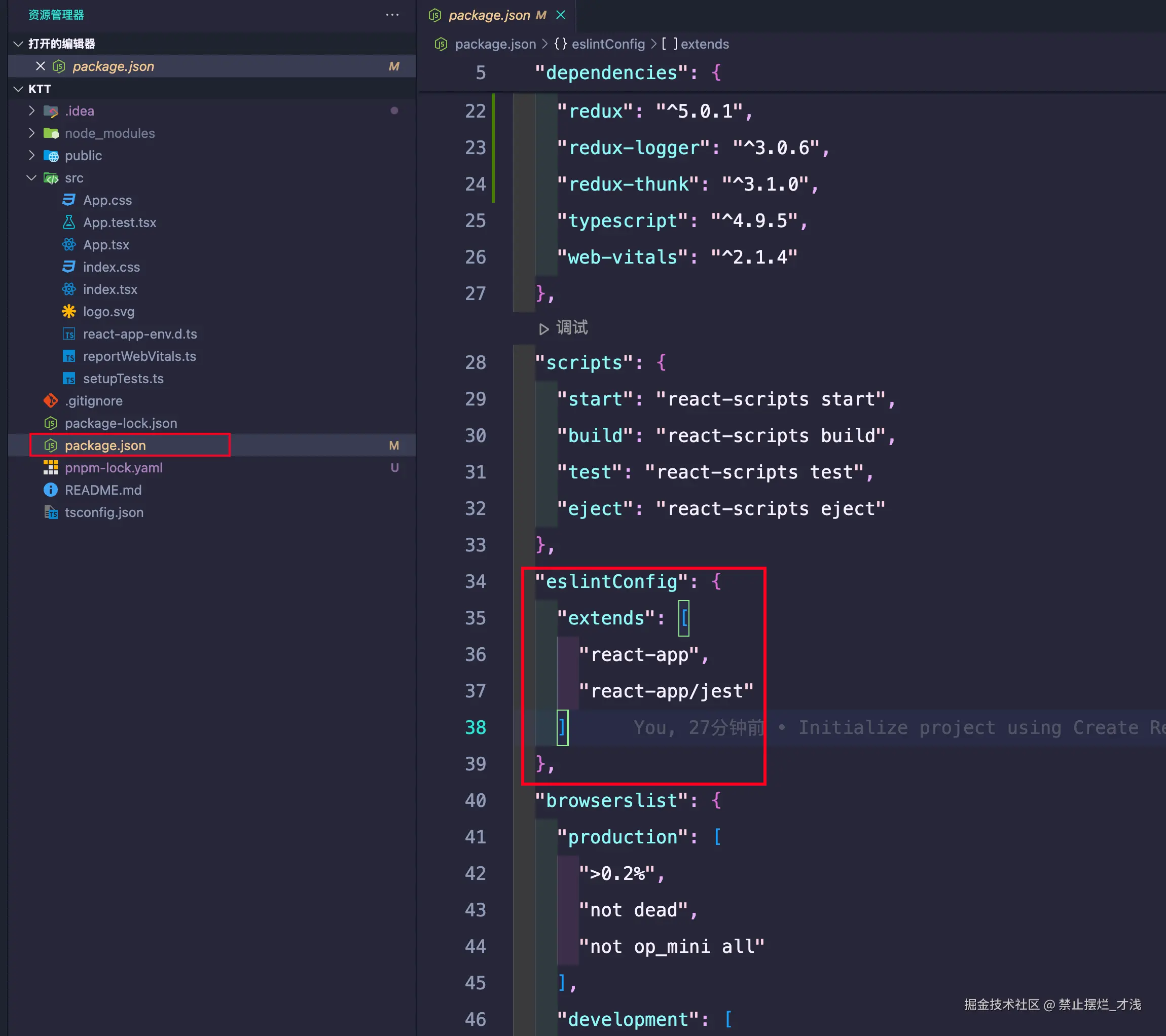The height and width of the screenshot is (1036, 1166).
Task: Click the CSS icon beside index.css
Action: click(x=68, y=267)
